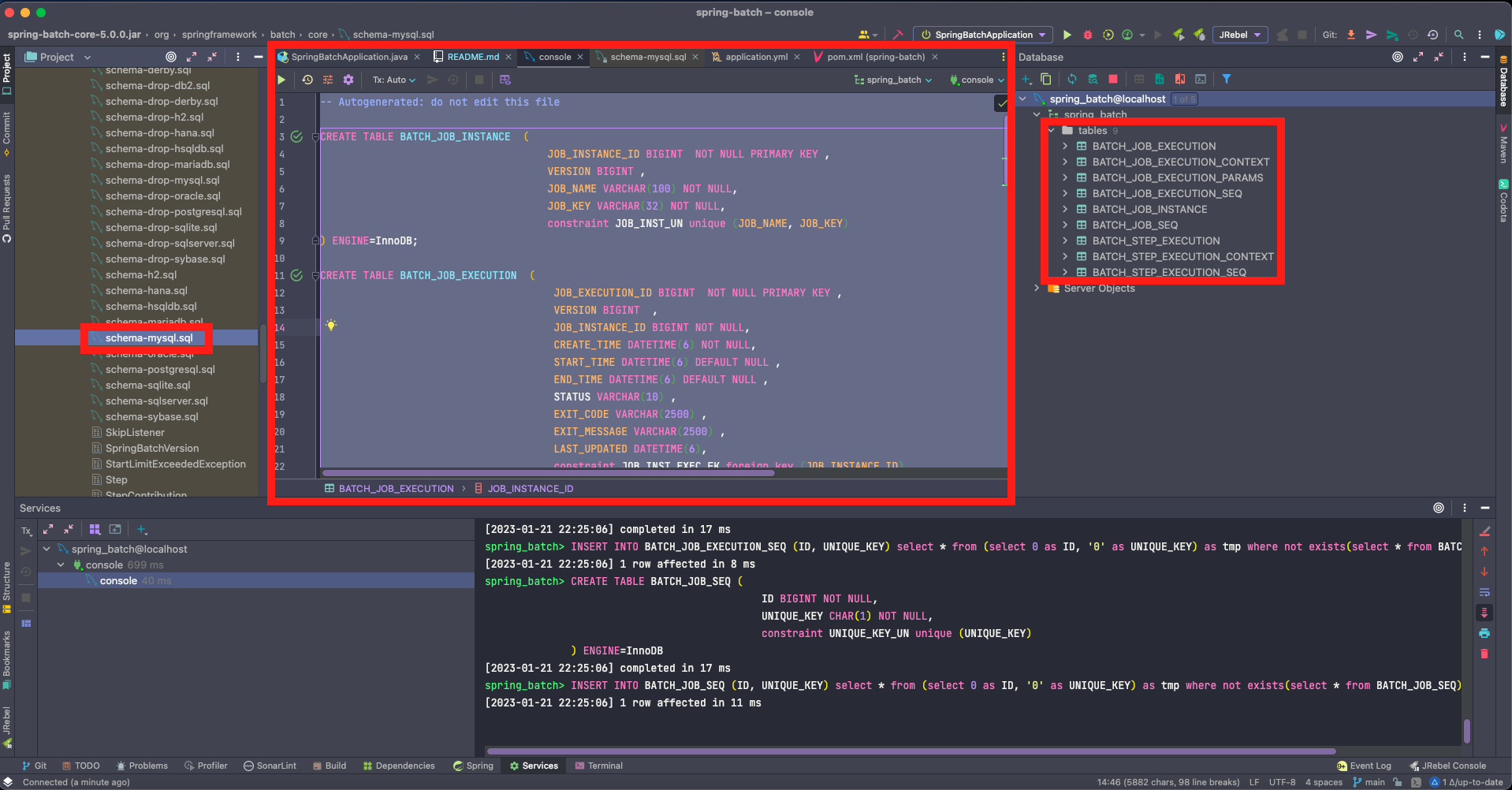Screen dimensions: 1512x790
Task: Open the query console from Database toolbar
Action: point(1201,79)
